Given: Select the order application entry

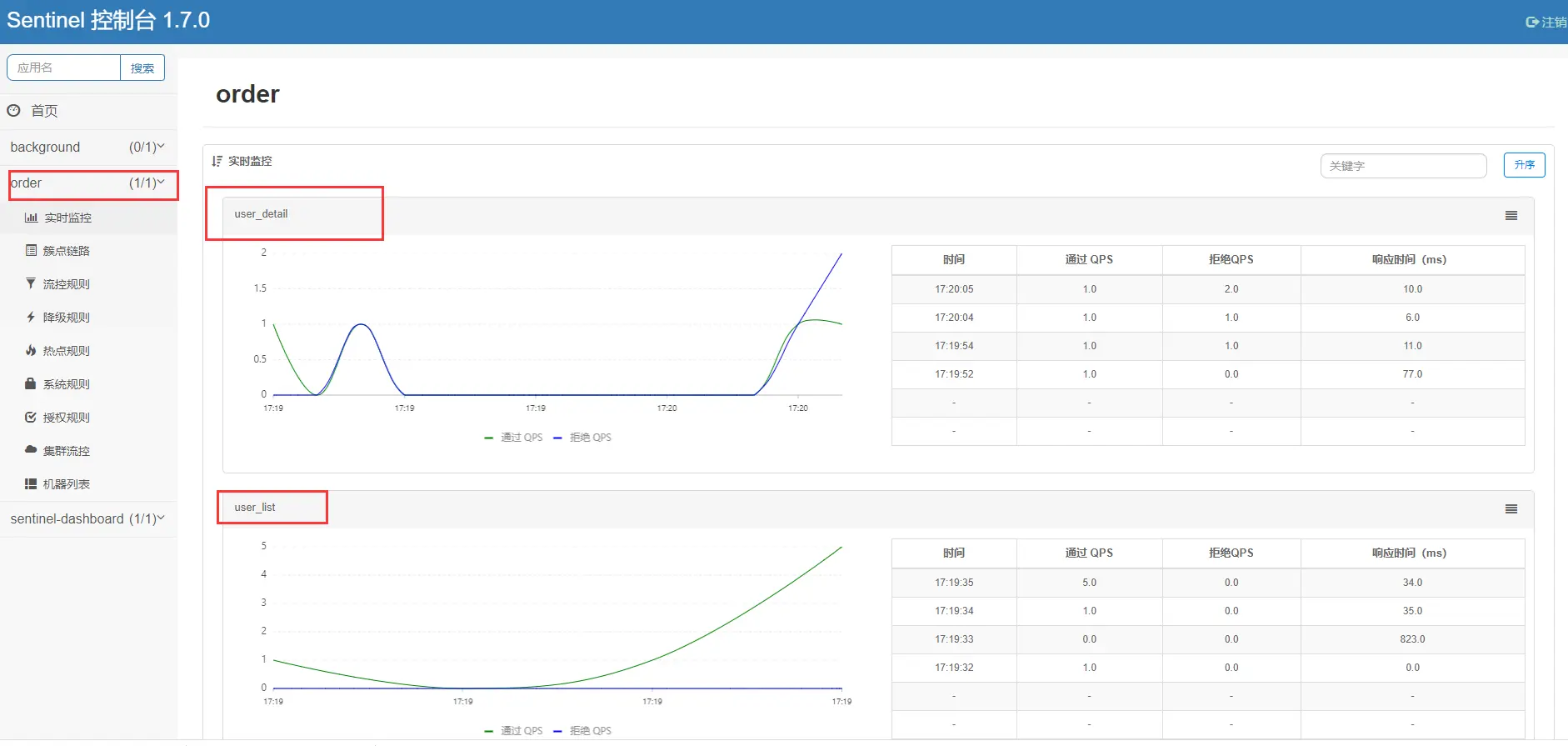Looking at the screenshot, I should pyautogui.click(x=88, y=183).
